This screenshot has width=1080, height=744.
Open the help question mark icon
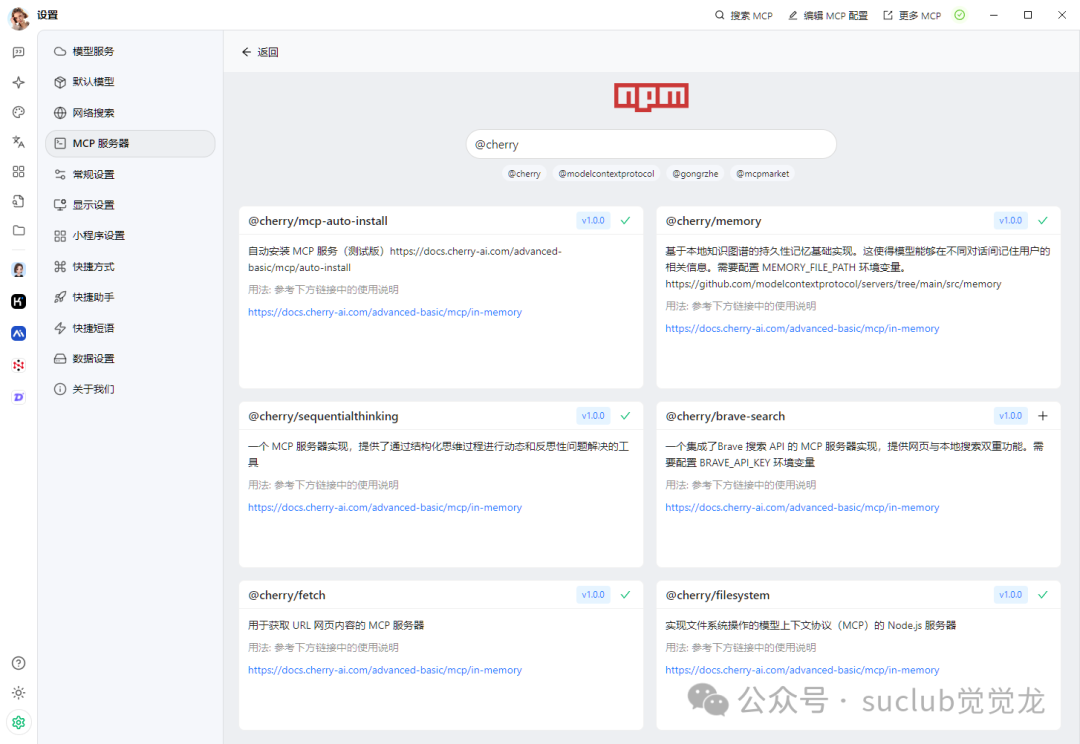click(x=19, y=663)
